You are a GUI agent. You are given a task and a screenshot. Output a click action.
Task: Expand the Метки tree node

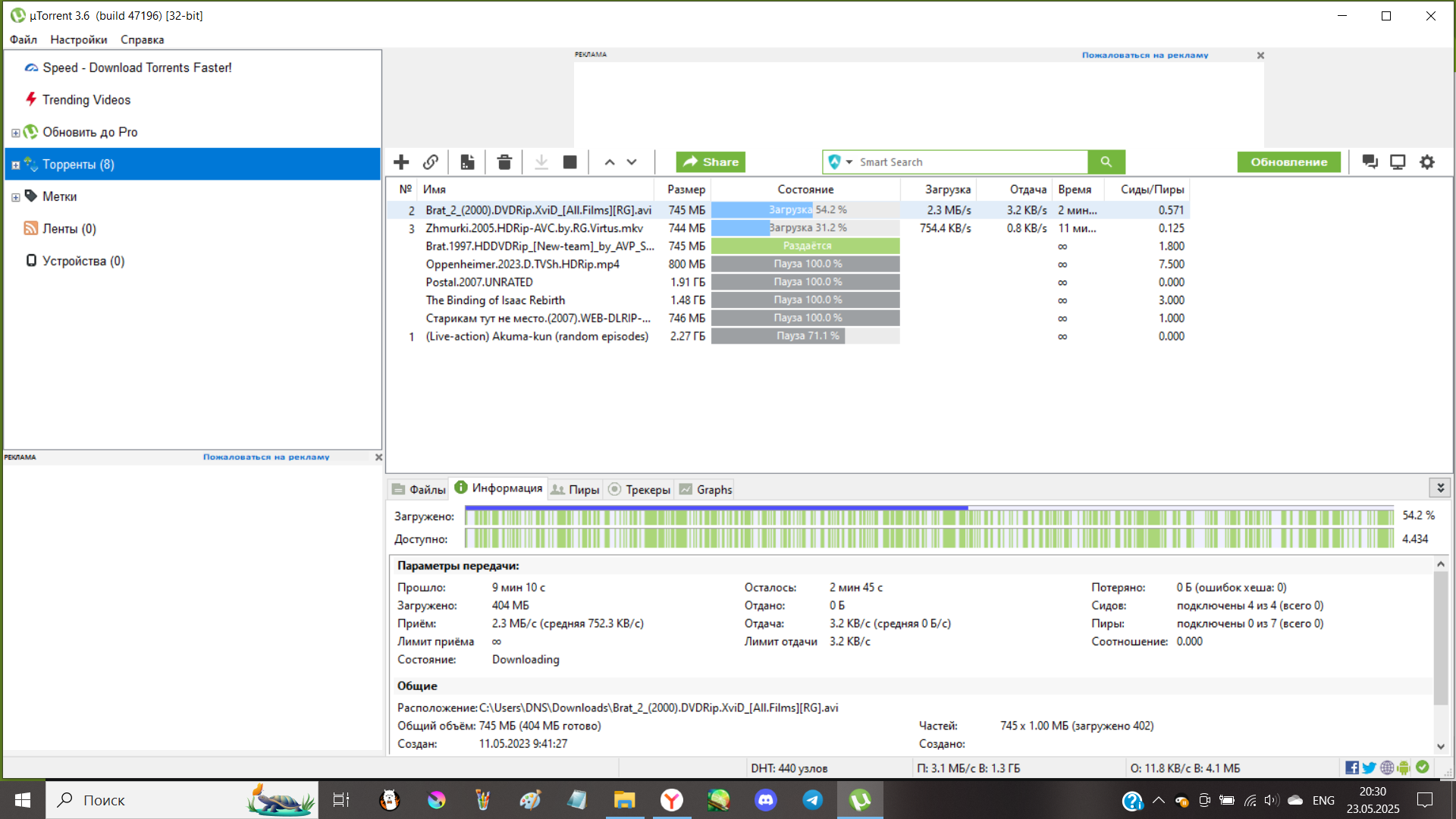[x=15, y=197]
